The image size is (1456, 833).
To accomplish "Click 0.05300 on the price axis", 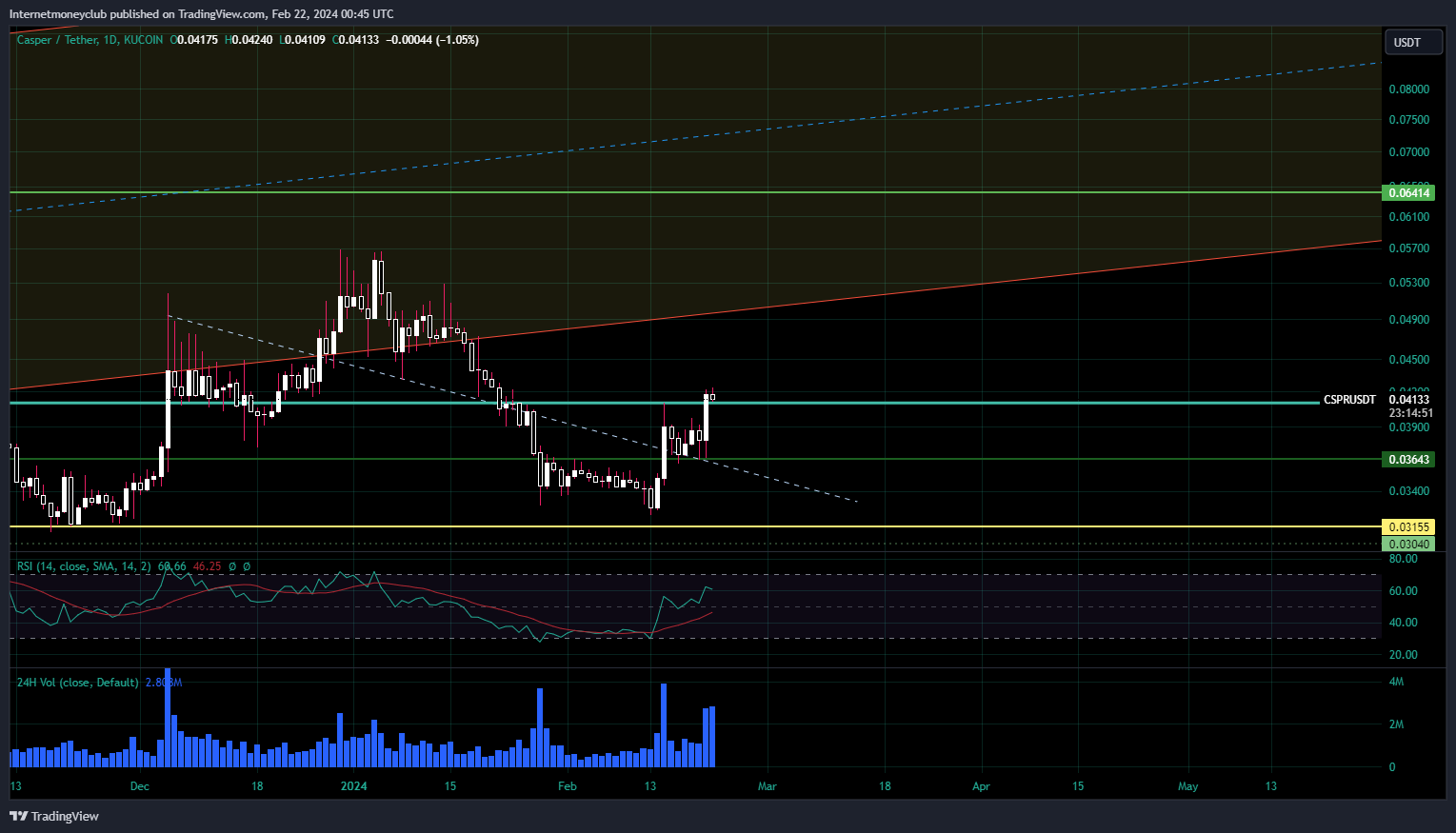I will point(1409,283).
